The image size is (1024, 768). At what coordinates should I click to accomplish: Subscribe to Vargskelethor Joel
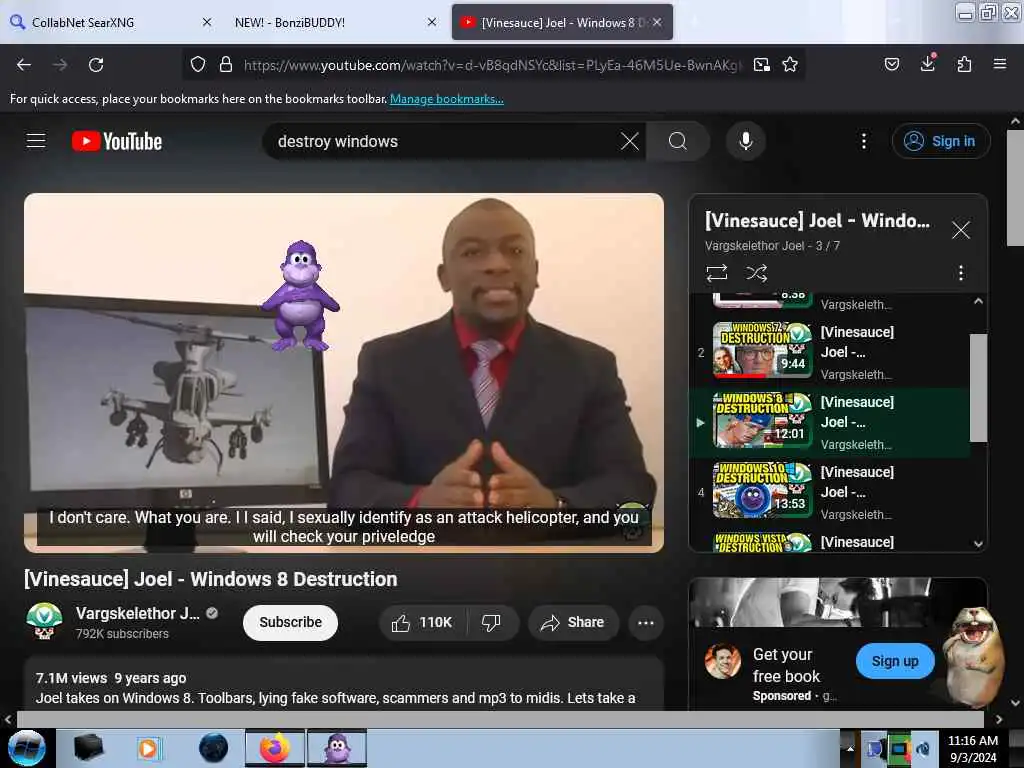291,623
